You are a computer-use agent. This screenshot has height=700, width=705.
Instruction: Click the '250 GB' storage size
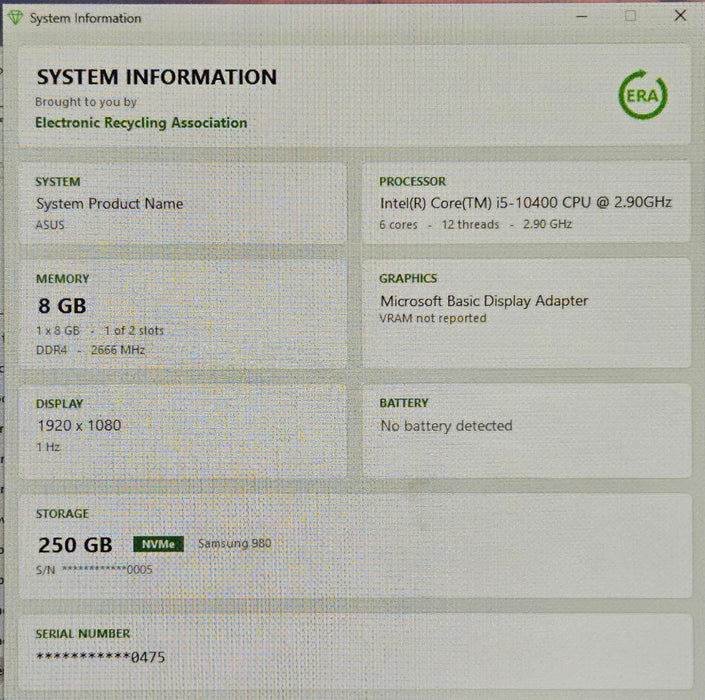pos(75,545)
